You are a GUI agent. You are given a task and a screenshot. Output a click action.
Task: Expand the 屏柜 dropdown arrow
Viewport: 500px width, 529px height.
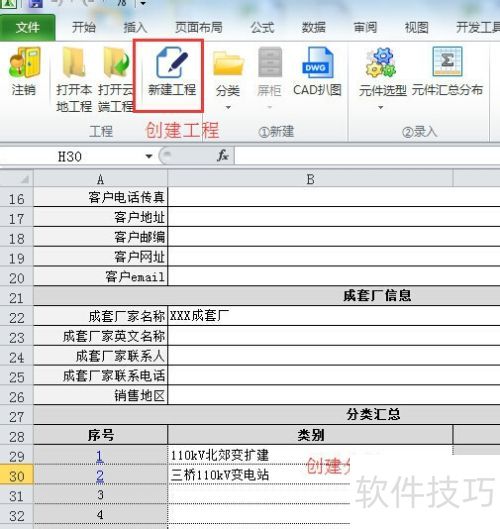tap(270, 108)
